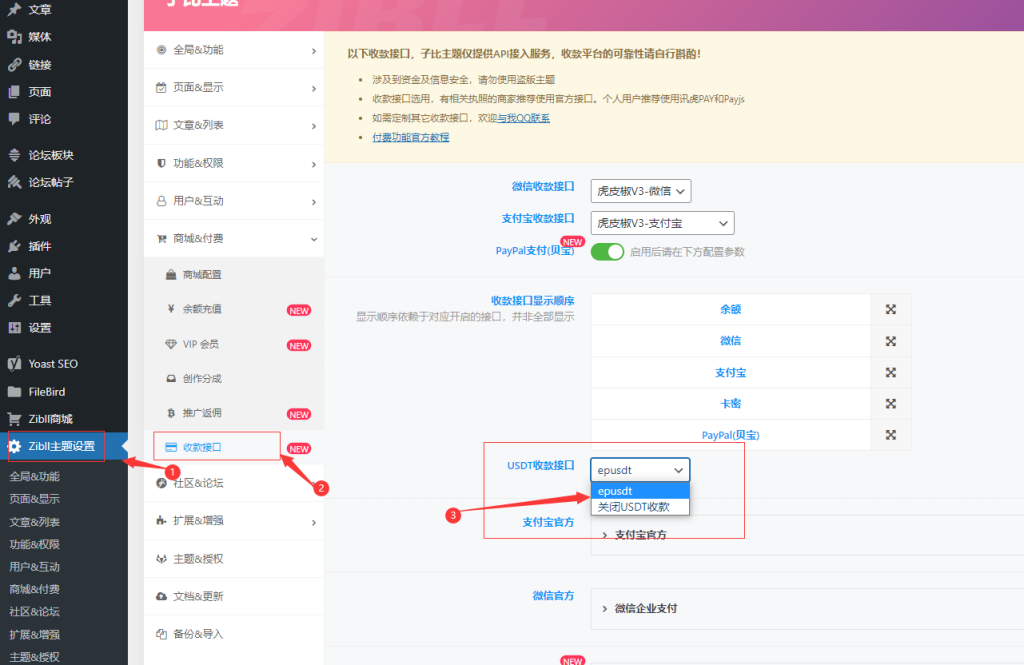Click the 商城配置 bag icon
Viewport: 1024px width, 665px height.
(171, 274)
